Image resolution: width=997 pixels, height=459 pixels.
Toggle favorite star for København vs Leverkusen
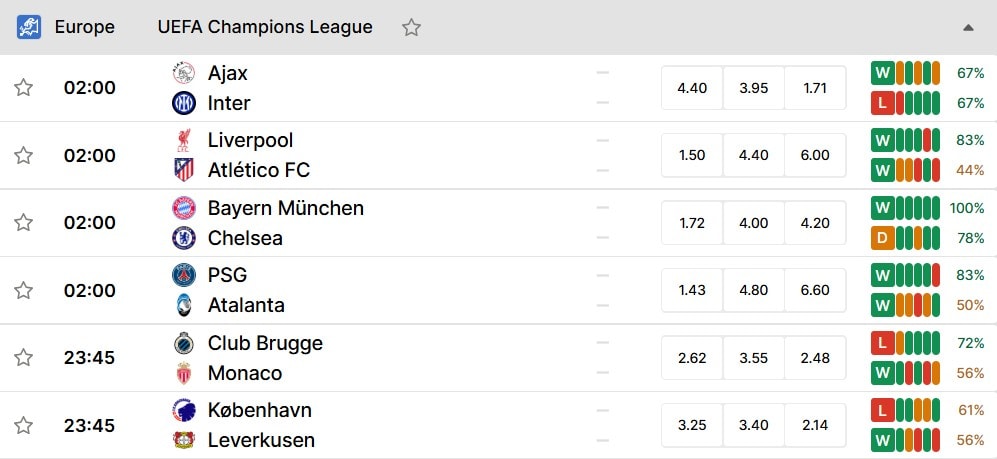coord(24,425)
